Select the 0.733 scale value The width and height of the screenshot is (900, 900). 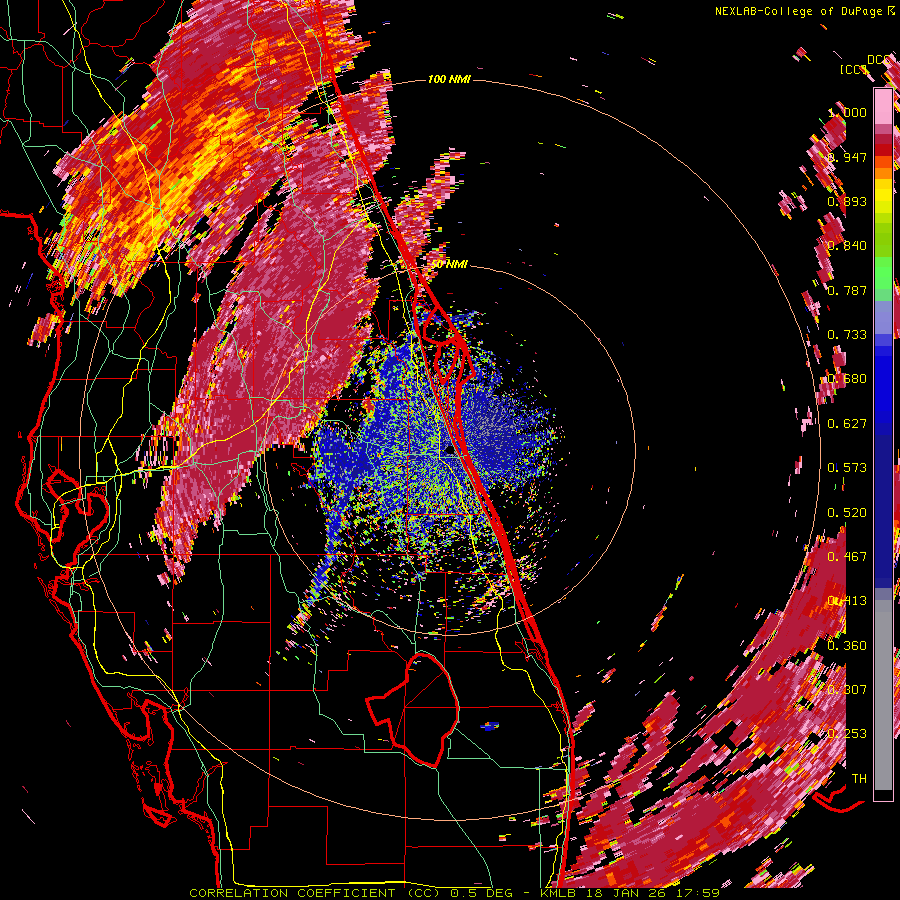847,335
